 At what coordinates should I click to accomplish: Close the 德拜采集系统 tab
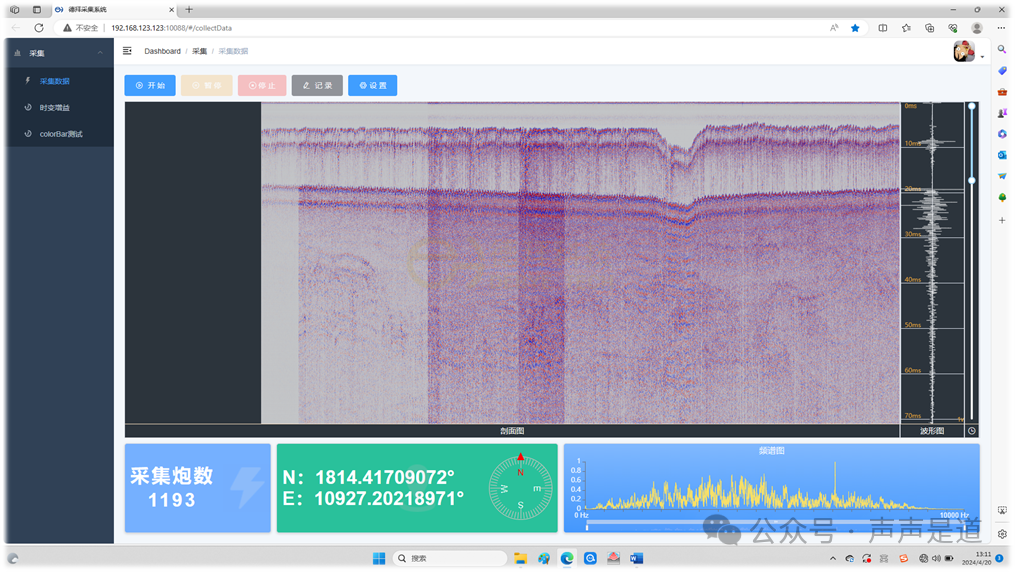(x=172, y=10)
